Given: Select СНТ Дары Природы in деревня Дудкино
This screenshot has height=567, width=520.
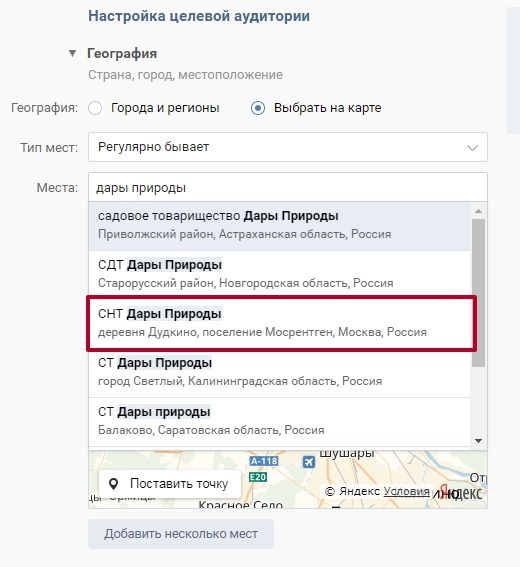Looking at the screenshot, I should pos(280,323).
